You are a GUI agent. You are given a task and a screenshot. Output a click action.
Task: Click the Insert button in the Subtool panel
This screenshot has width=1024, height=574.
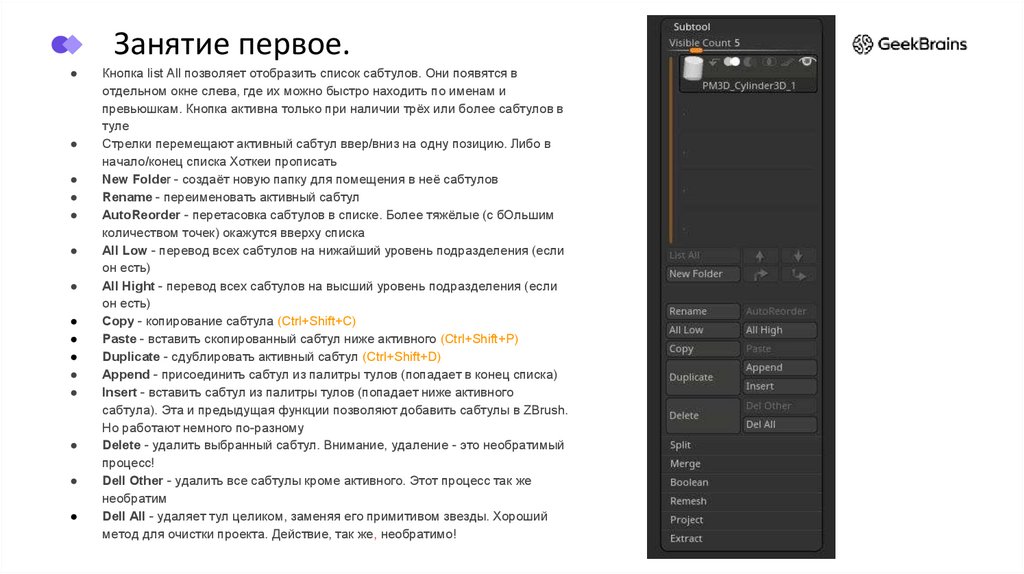tap(780, 387)
